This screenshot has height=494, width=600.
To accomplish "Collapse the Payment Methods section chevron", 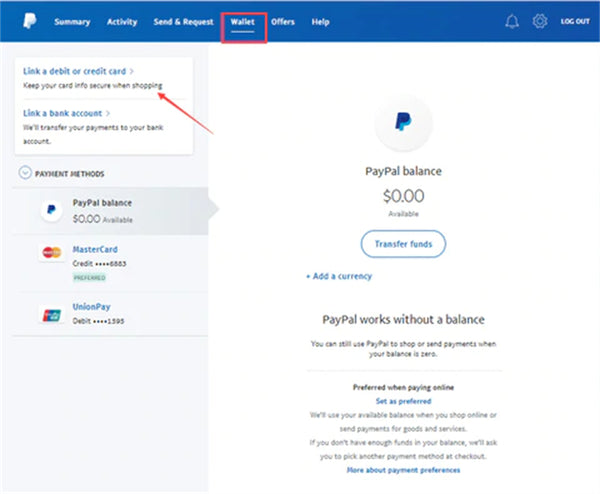I will pos(24,173).
